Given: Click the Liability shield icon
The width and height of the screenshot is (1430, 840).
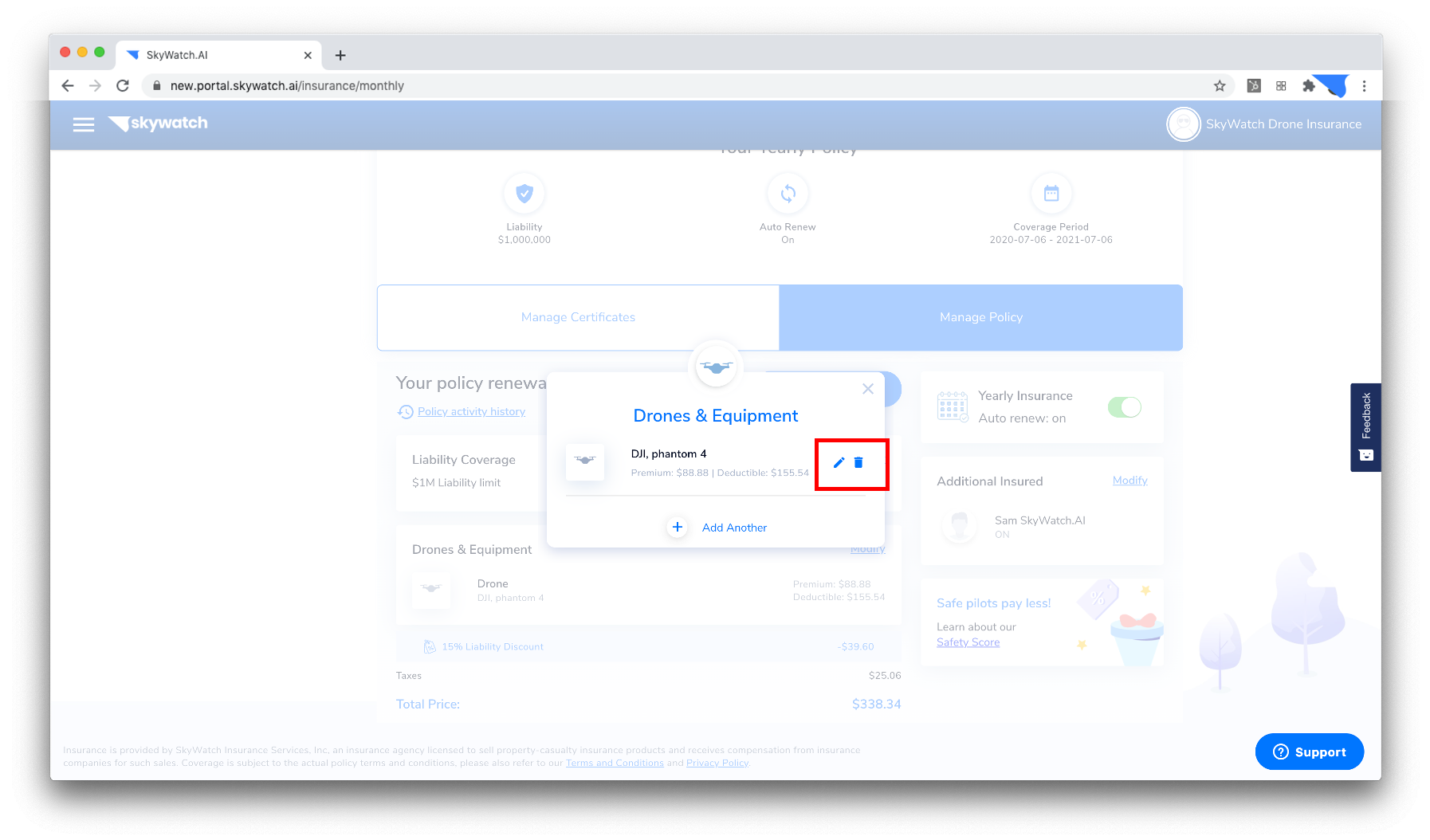Looking at the screenshot, I should pos(524,193).
